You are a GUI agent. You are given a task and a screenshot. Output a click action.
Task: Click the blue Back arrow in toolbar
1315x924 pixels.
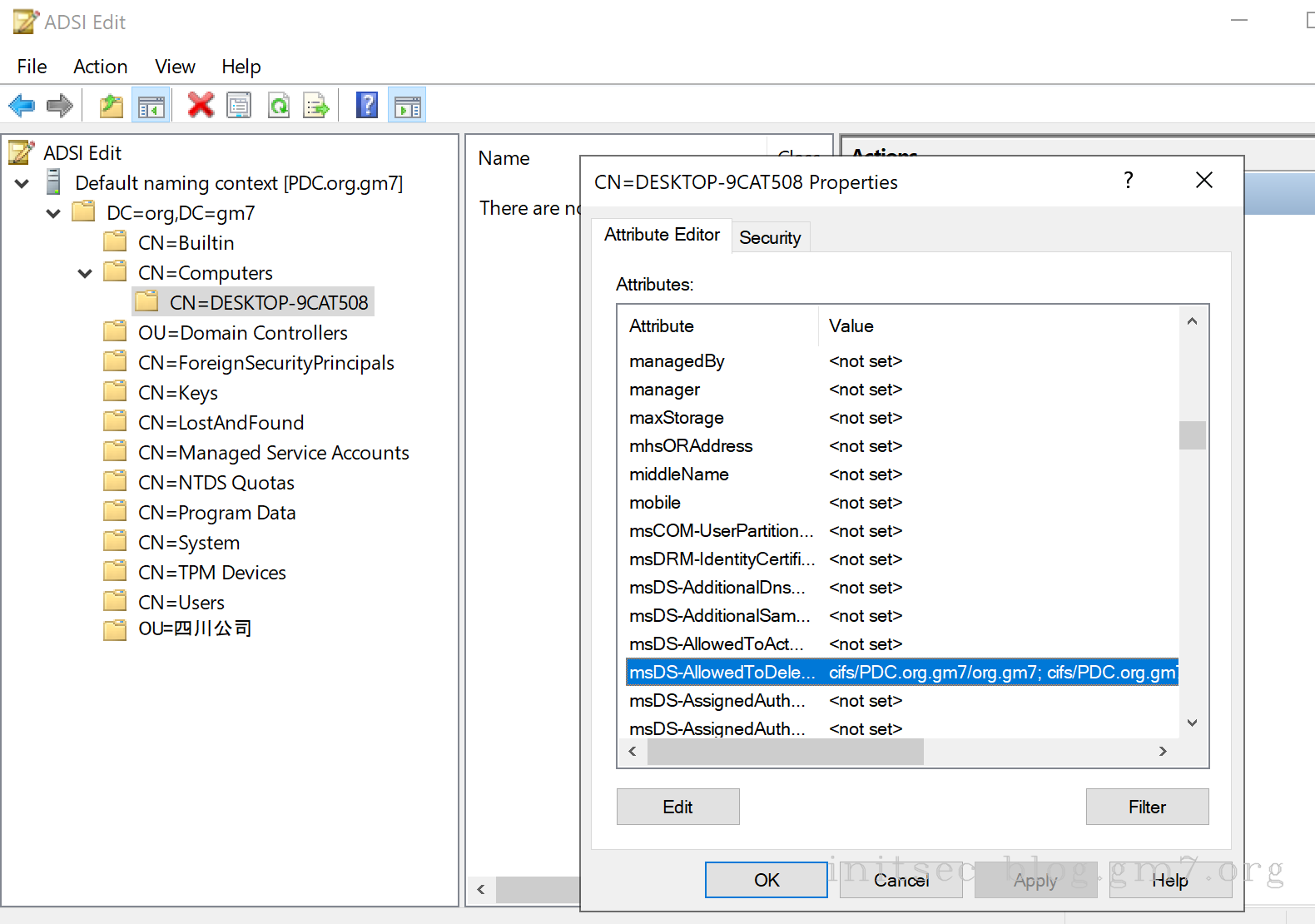22,106
